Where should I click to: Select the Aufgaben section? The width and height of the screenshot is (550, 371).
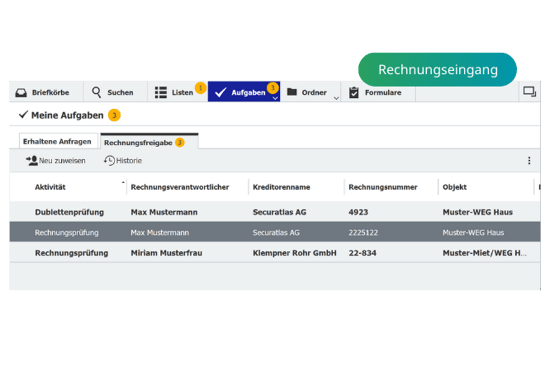click(x=244, y=92)
